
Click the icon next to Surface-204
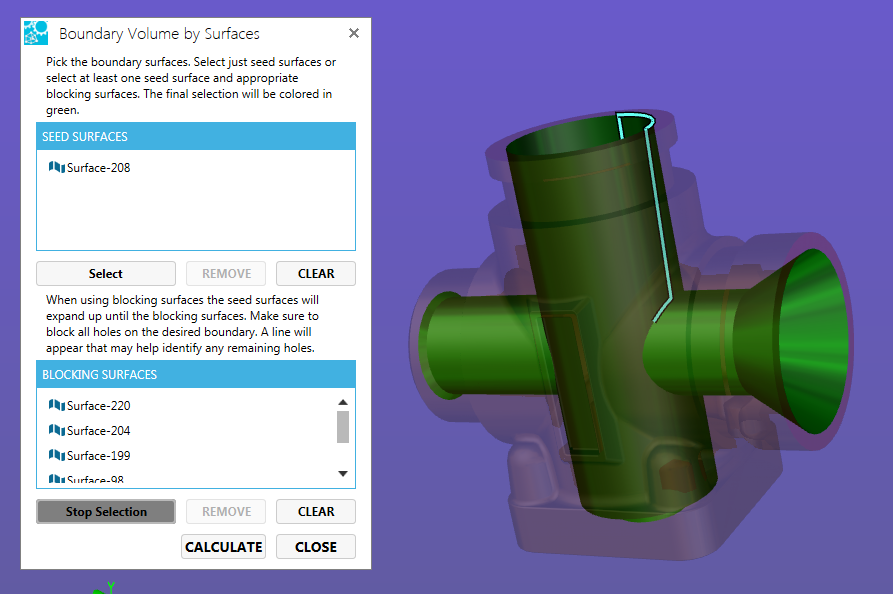click(56, 431)
